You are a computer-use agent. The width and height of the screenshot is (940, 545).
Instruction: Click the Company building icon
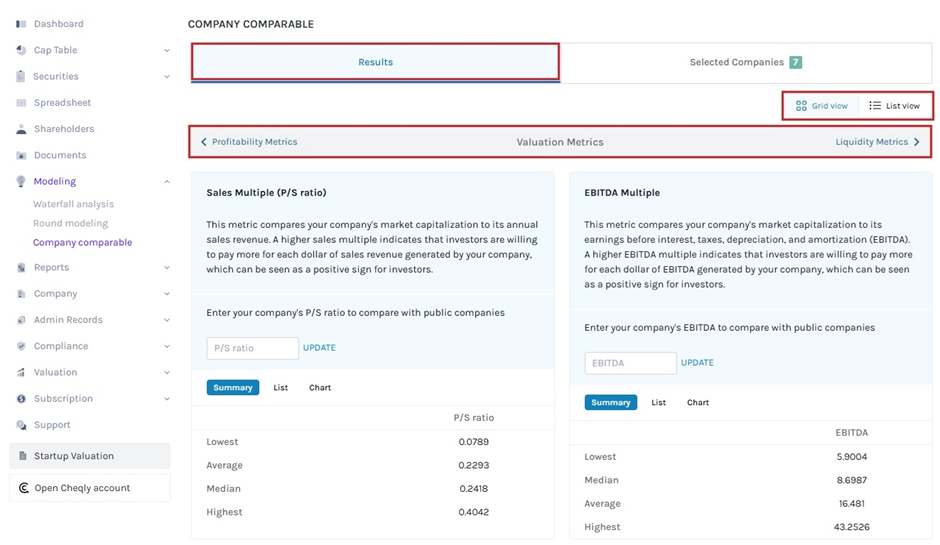click(21, 294)
